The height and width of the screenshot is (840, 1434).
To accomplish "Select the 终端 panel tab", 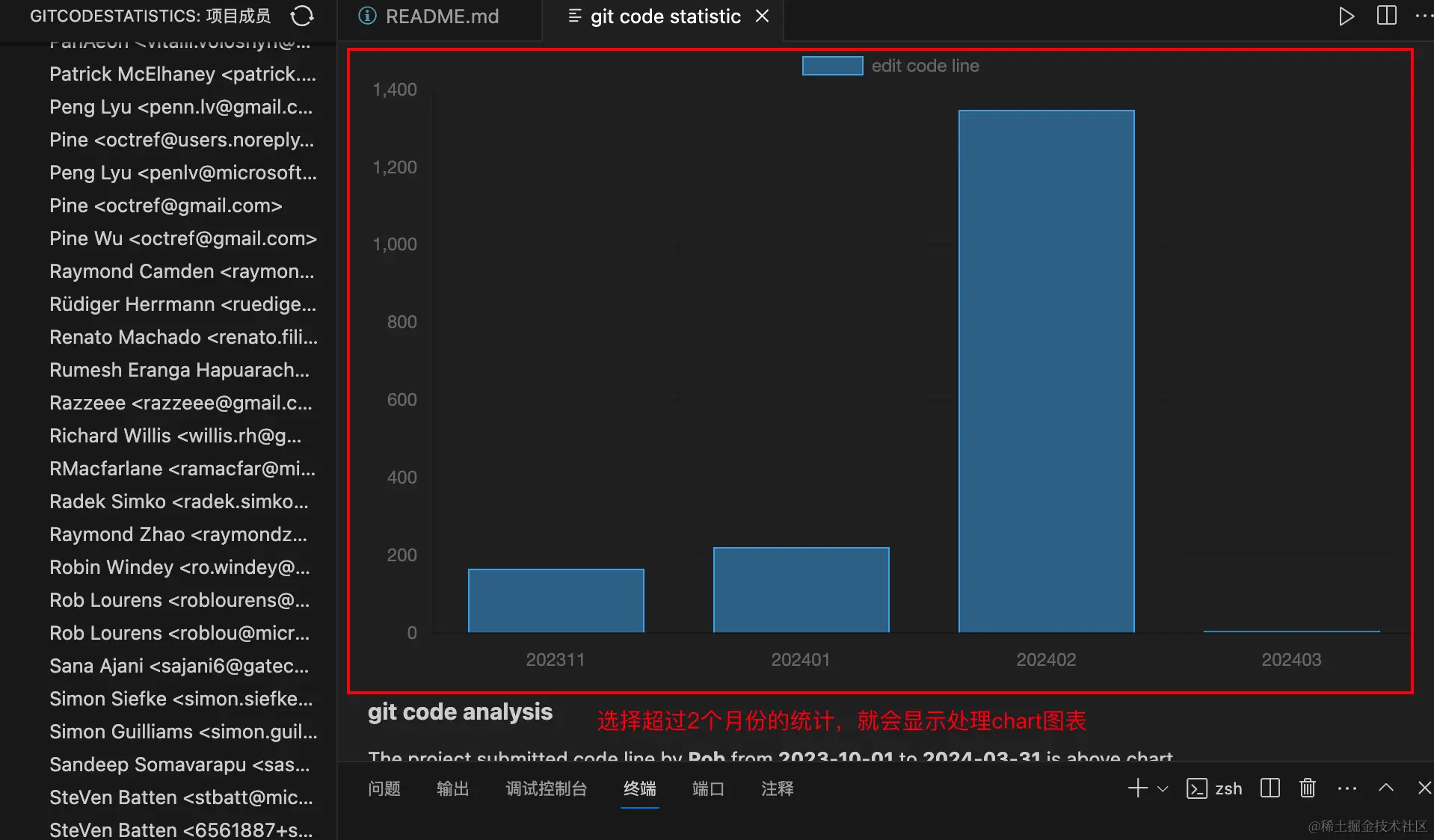I will pos(640,788).
